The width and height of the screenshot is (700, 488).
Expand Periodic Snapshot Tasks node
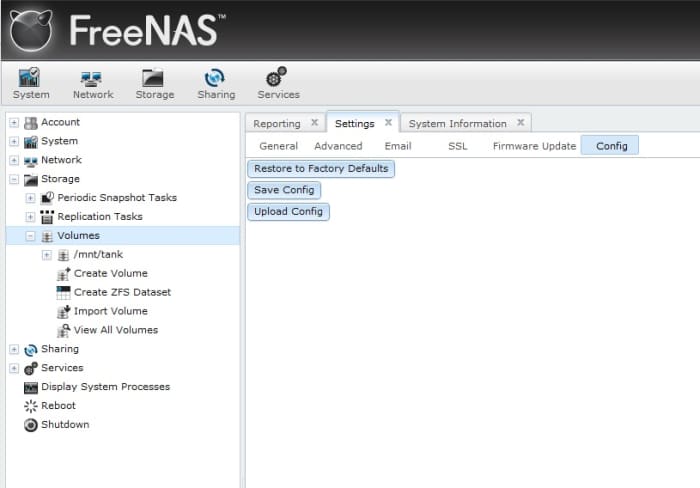click(30, 198)
